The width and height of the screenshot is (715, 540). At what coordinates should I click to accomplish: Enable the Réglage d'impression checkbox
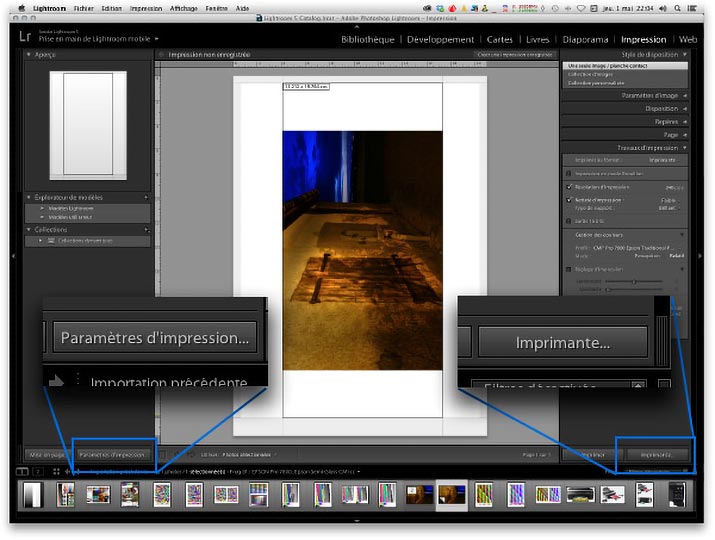569,269
